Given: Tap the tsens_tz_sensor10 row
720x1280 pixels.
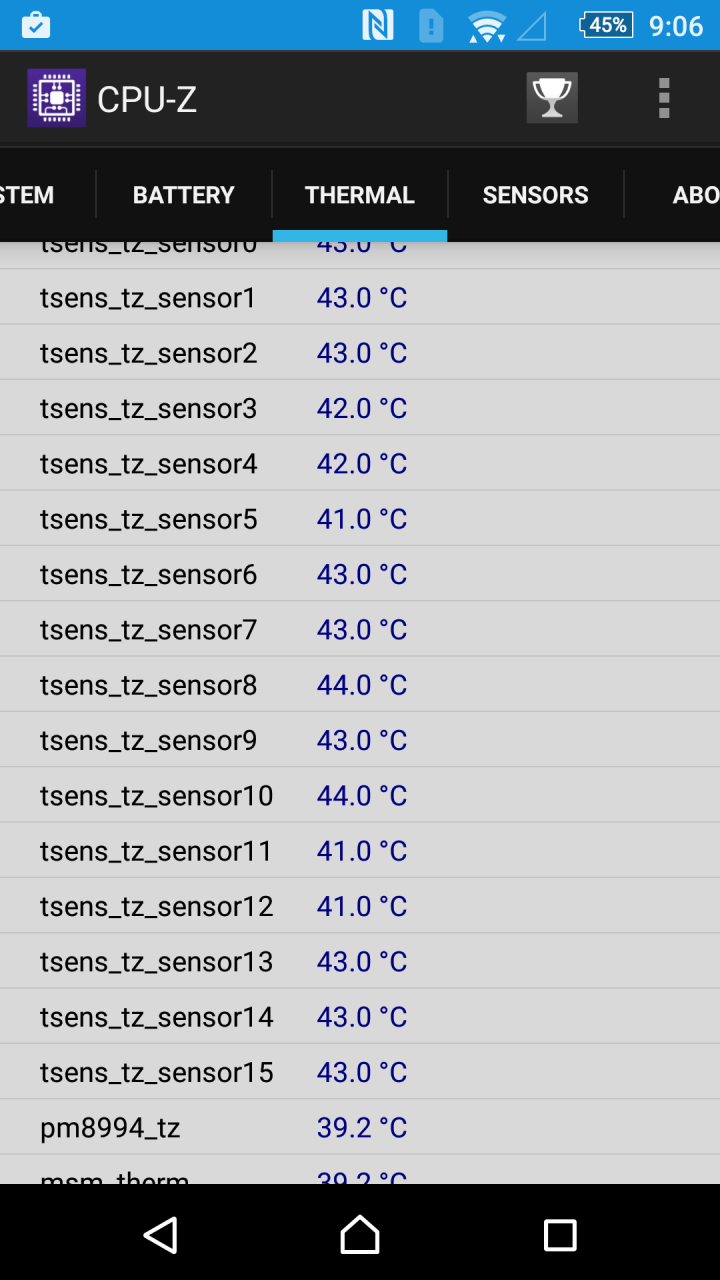Looking at the screenshot, I should click(360, 796).
